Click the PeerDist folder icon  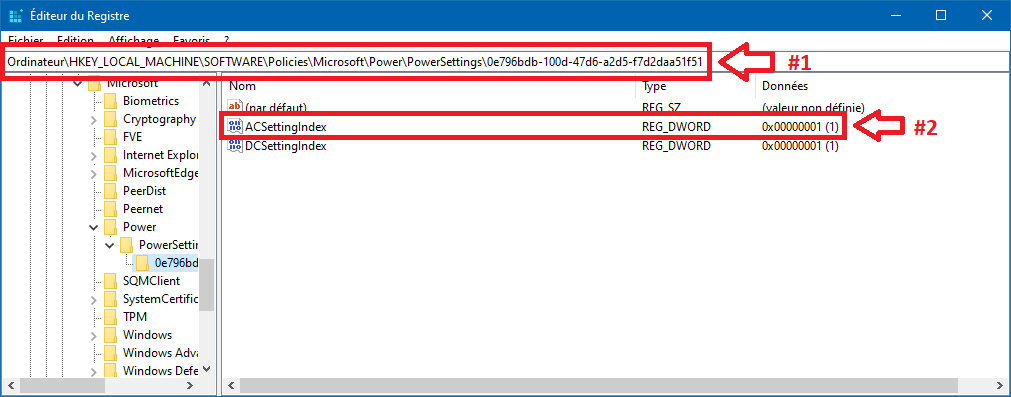point(111,191)
